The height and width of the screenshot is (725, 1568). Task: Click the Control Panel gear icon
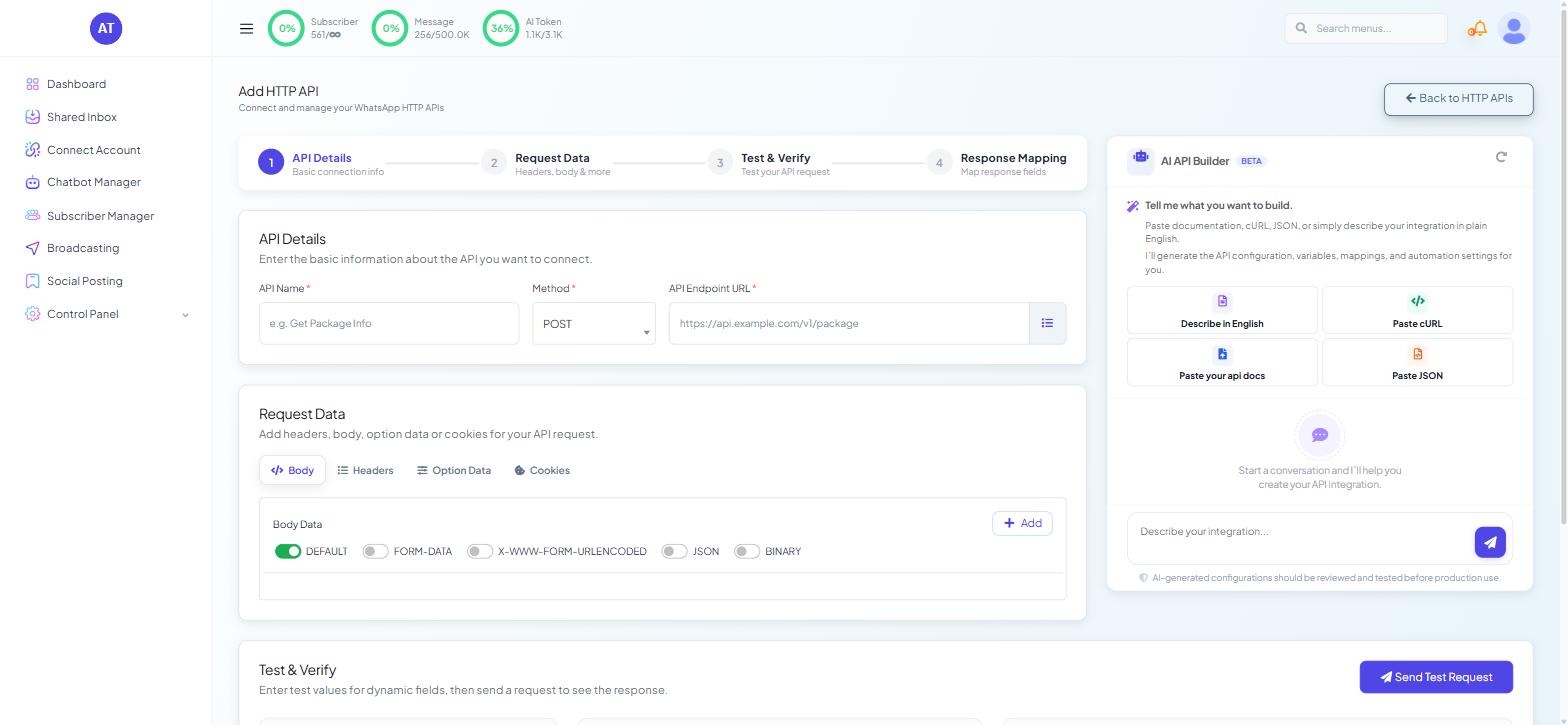pos(32,314)
